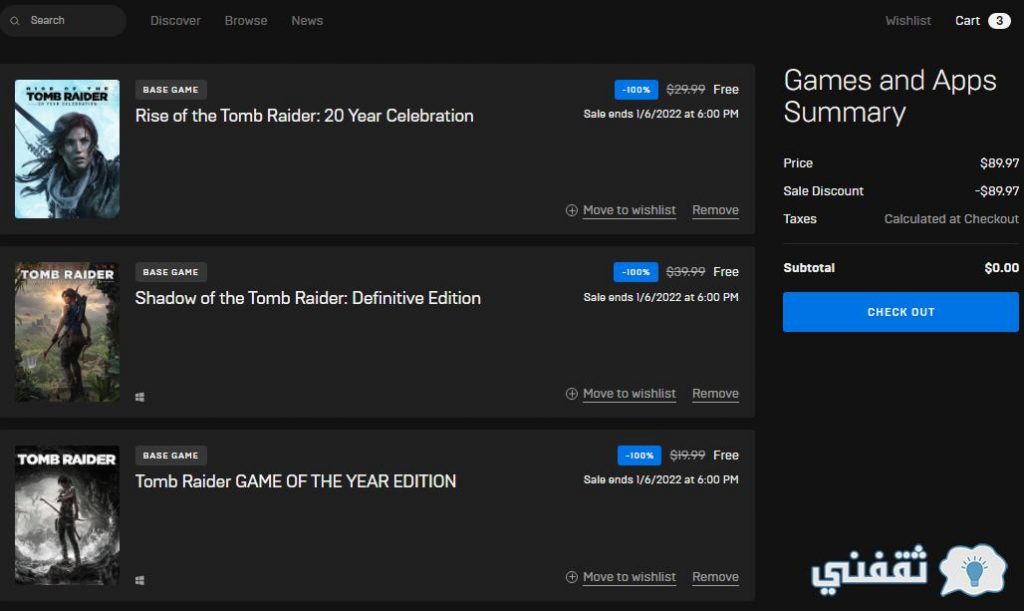Open the Browse tab
Image resolution: width=1024 pixels, height=611 pixels.
[x=246, y=21]
